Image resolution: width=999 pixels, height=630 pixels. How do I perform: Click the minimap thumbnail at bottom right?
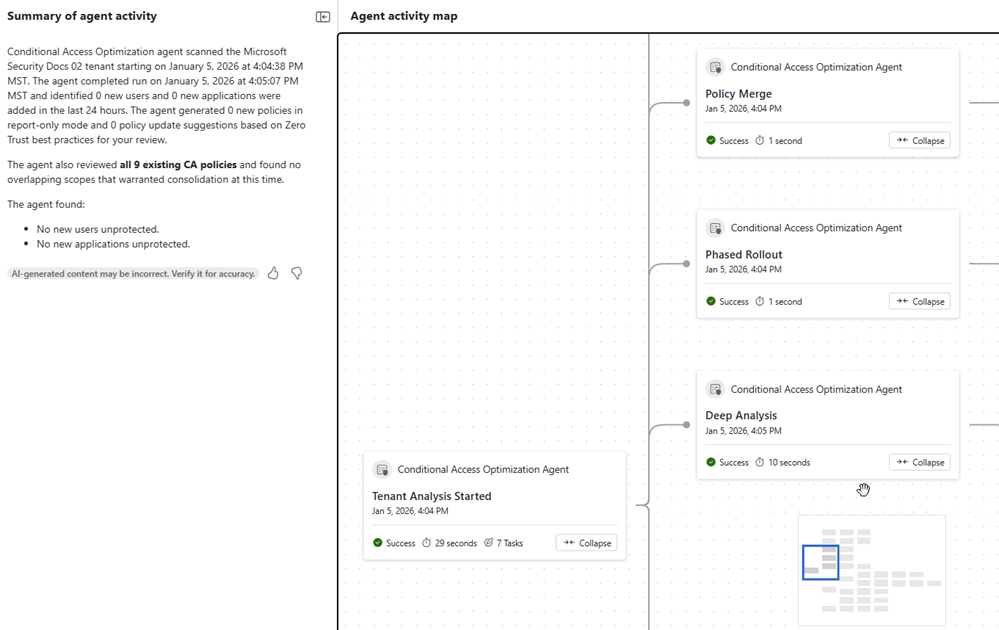tap(871, 570)
